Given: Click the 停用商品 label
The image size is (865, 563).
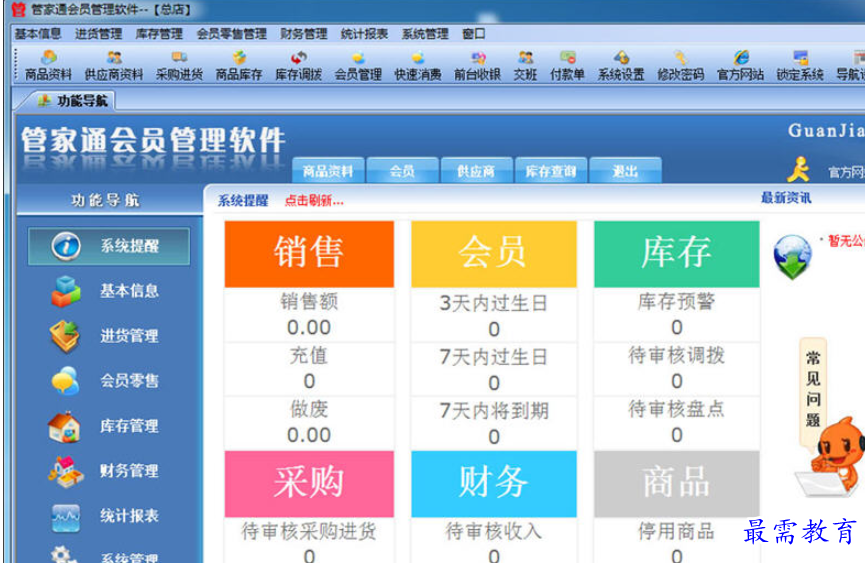Looking at the screenshot, I should pyautogui.click(x=676, y=532).
